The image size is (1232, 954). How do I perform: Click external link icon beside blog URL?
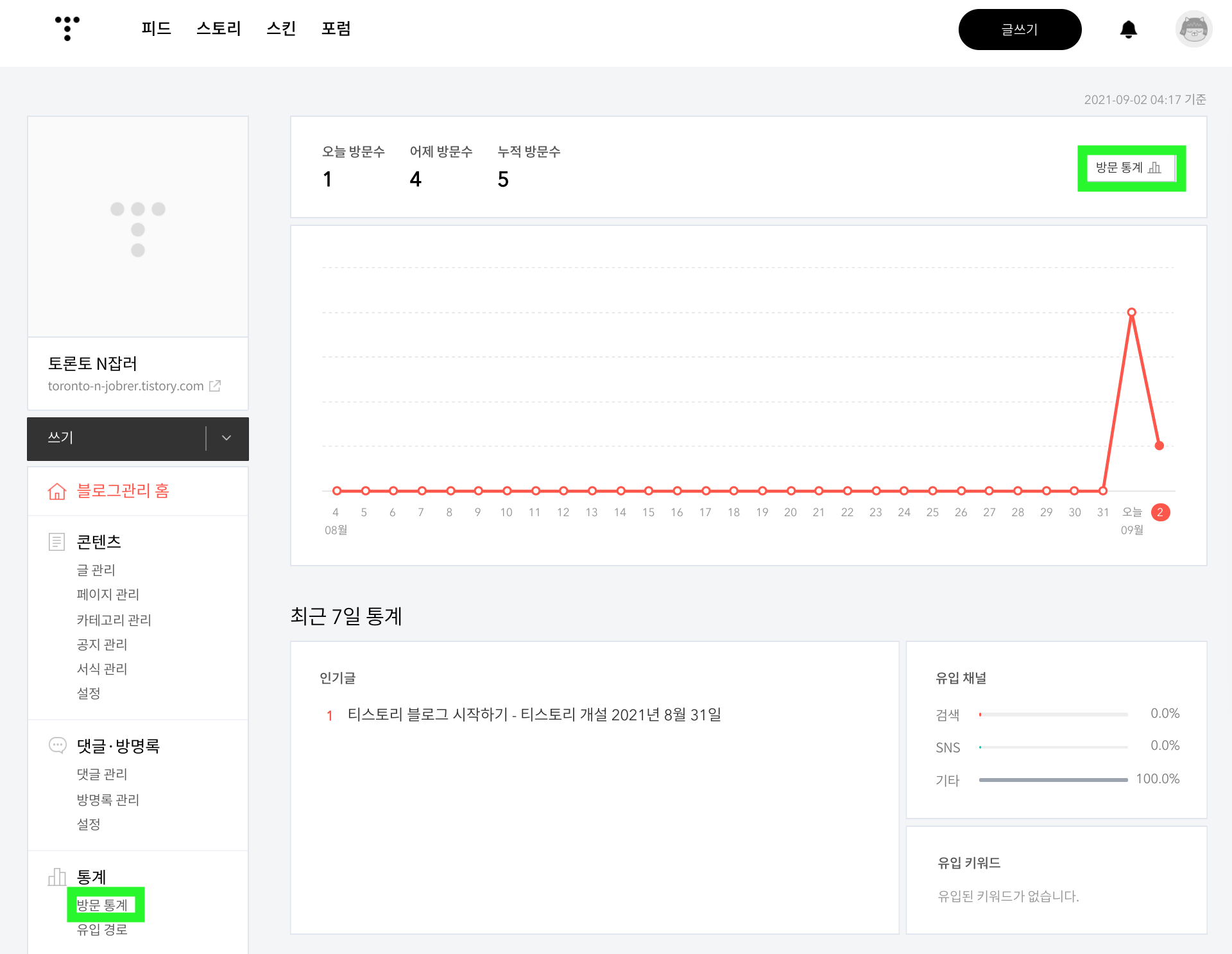[216, 386]
